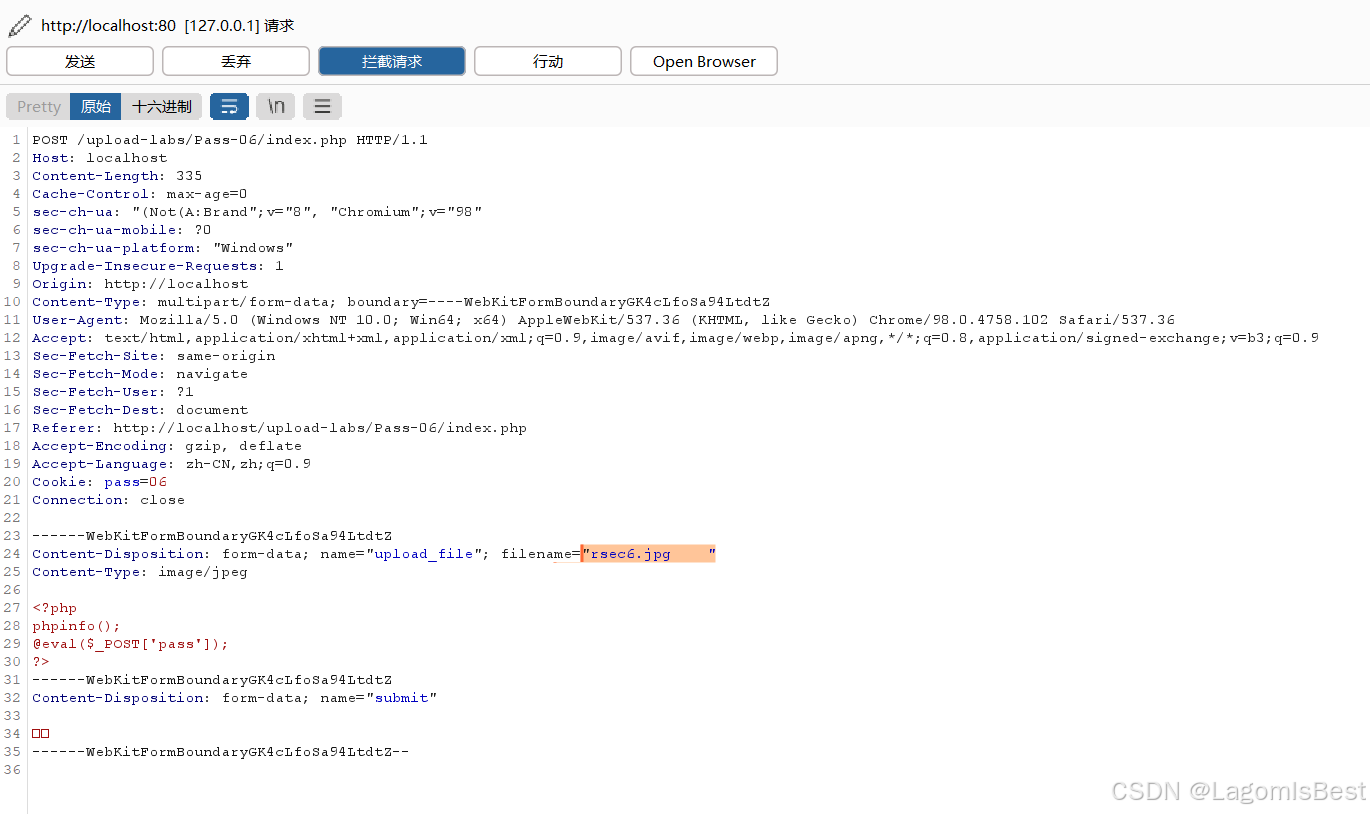Click the Connection: close line
Viewport: 1370px width, 814px height.
pyautogui.click(x=108, y=500)
